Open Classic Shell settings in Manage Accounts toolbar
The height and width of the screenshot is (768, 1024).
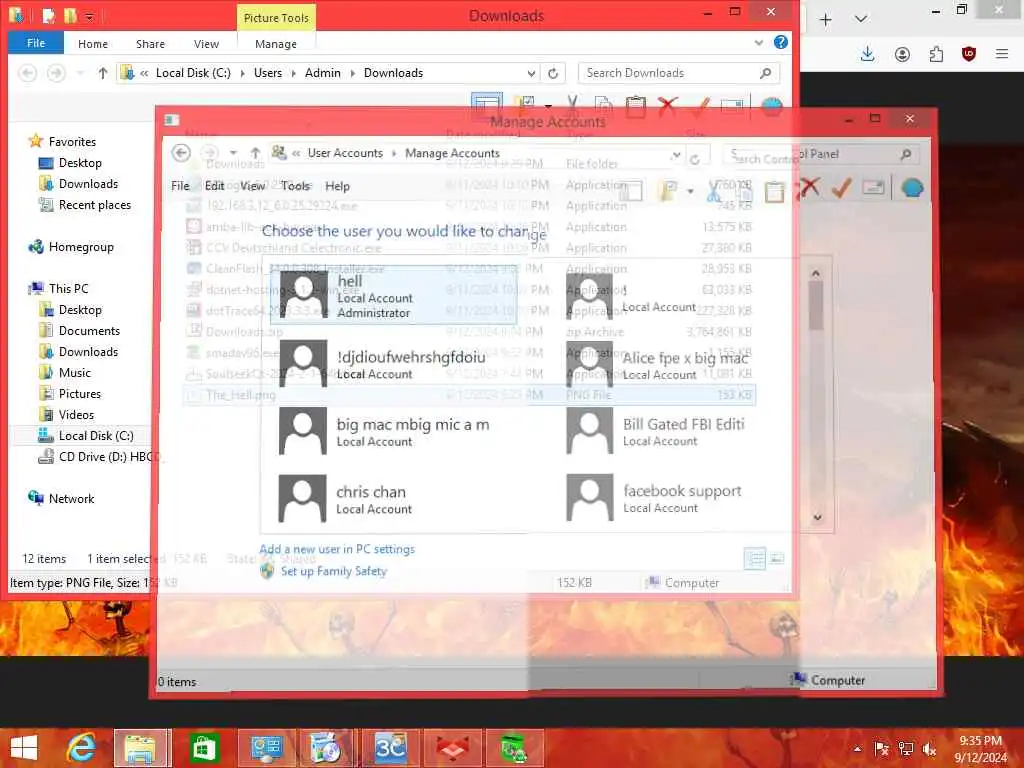coord(912,188)
